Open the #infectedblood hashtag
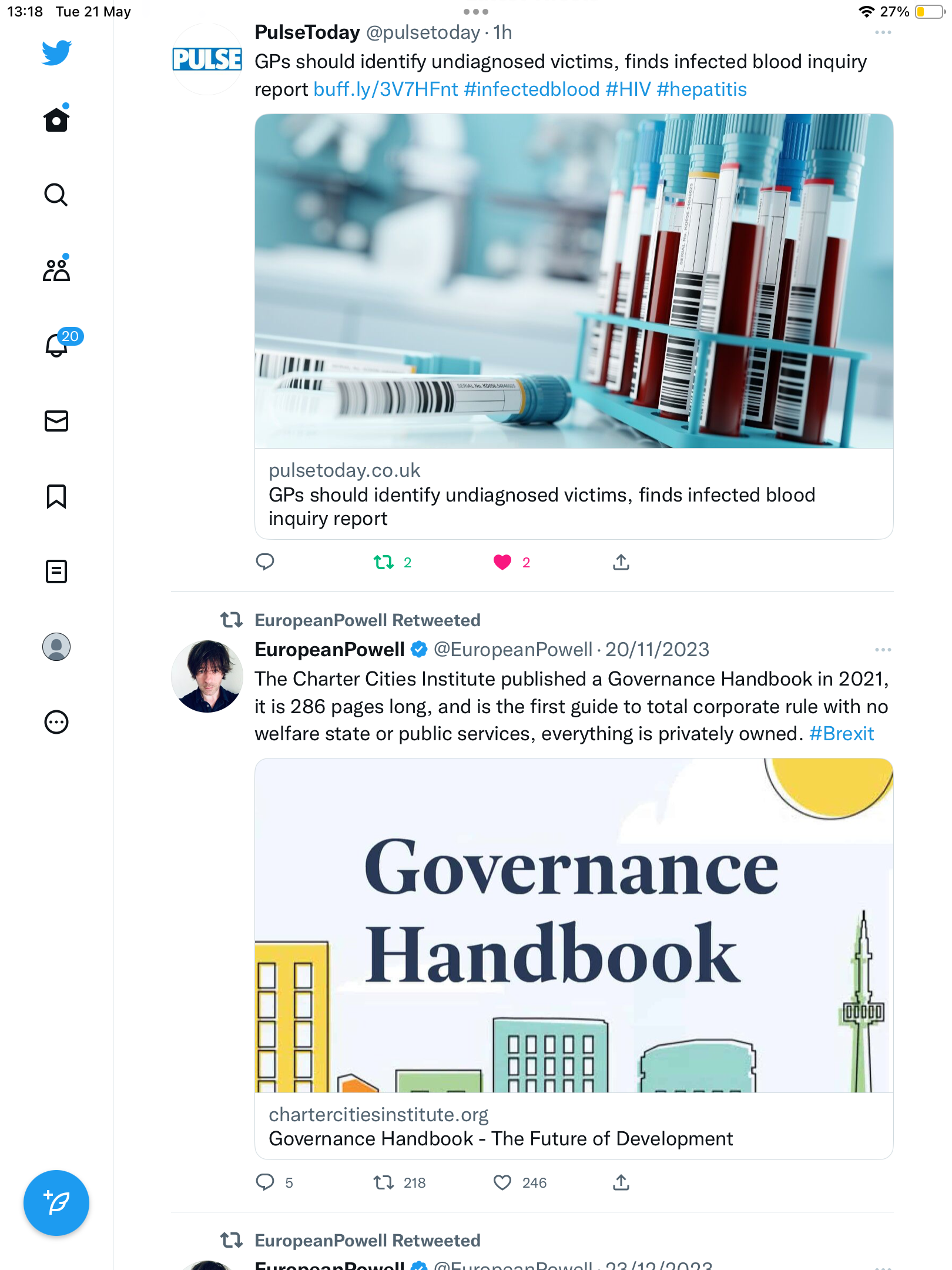 pos(532,89)
